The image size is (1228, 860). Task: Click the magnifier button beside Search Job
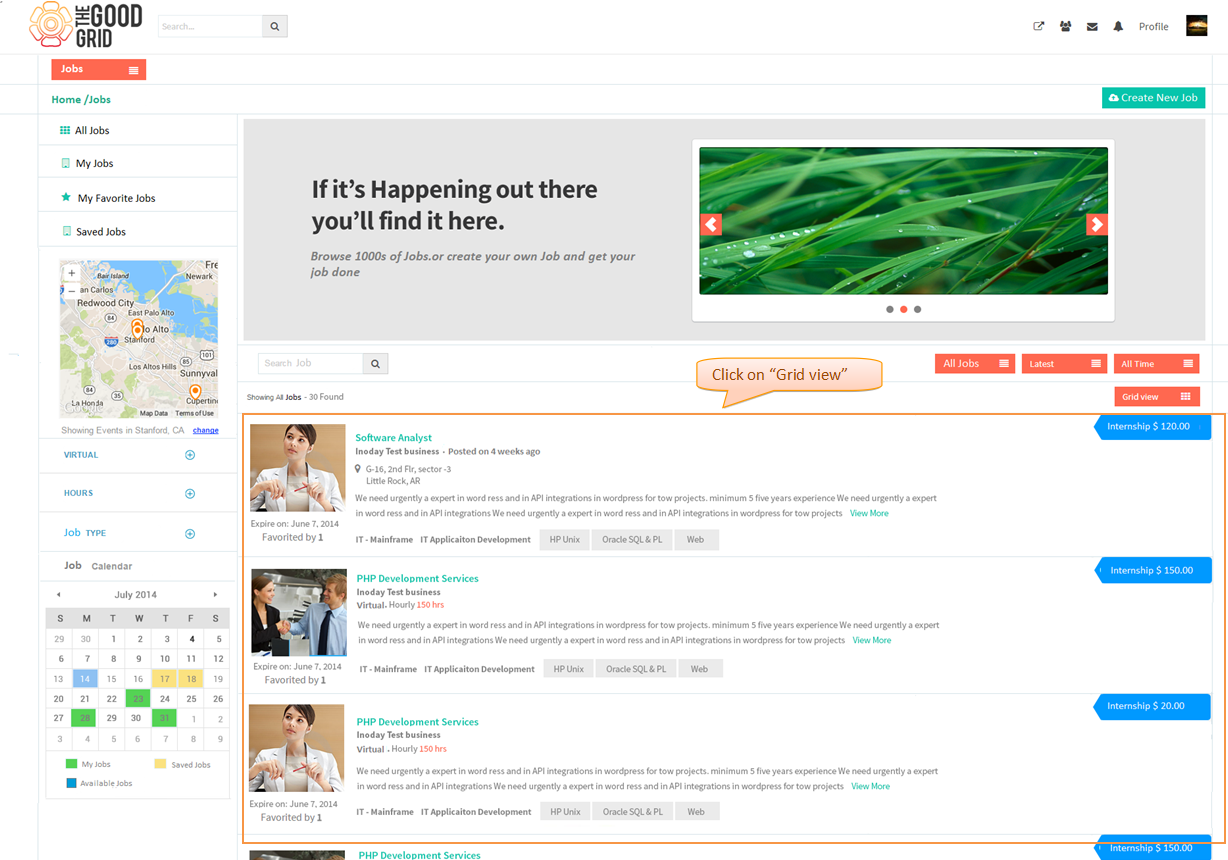[376, 363]
